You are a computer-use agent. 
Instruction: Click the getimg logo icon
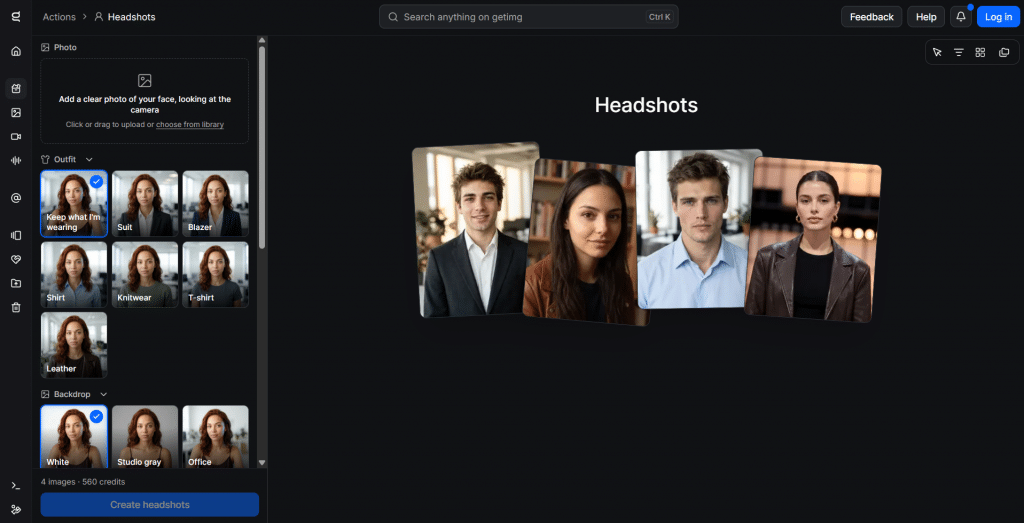(x=16, y=17)
